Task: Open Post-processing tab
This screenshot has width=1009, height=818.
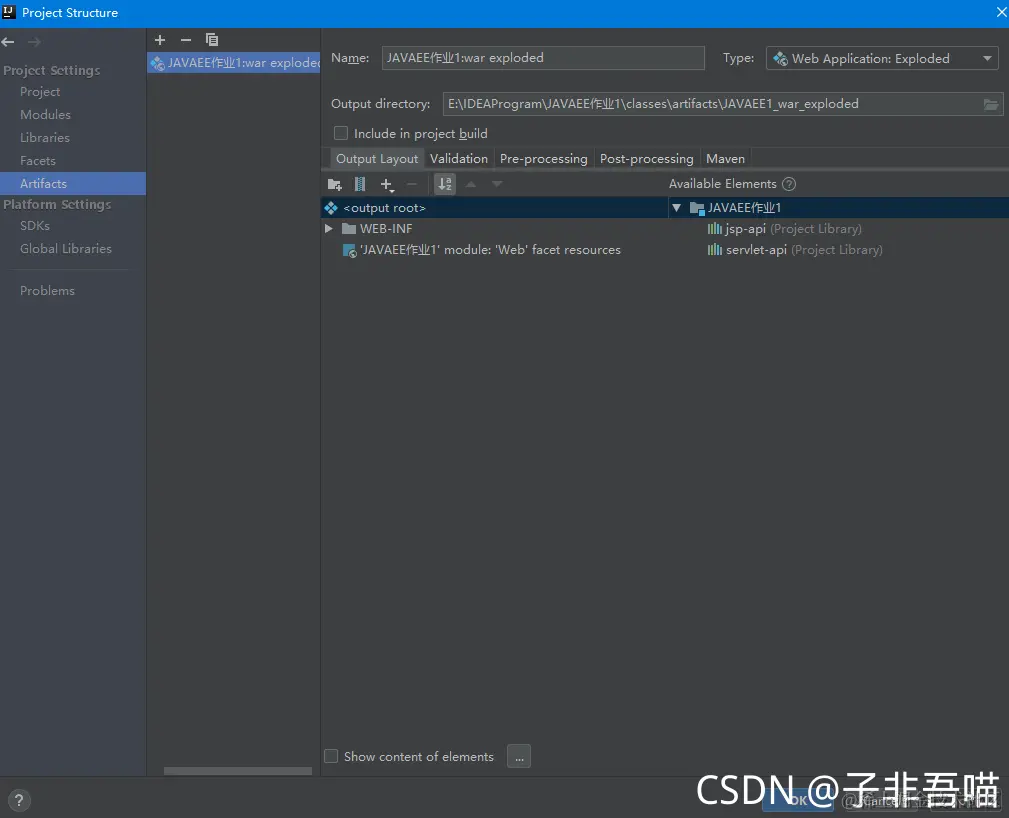Action: click(x=647, y=158)
